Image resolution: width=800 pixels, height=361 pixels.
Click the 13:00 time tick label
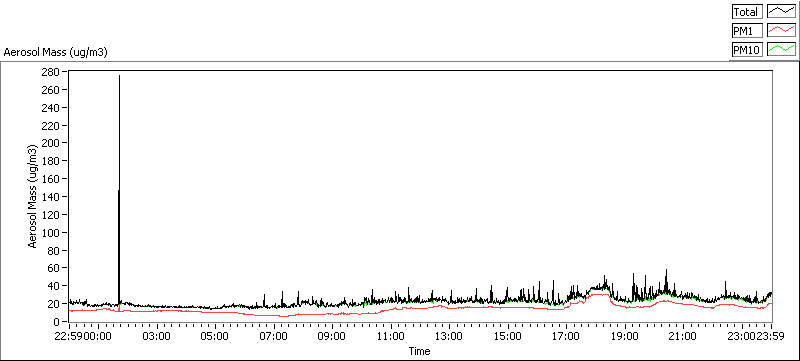pos(449,336)
